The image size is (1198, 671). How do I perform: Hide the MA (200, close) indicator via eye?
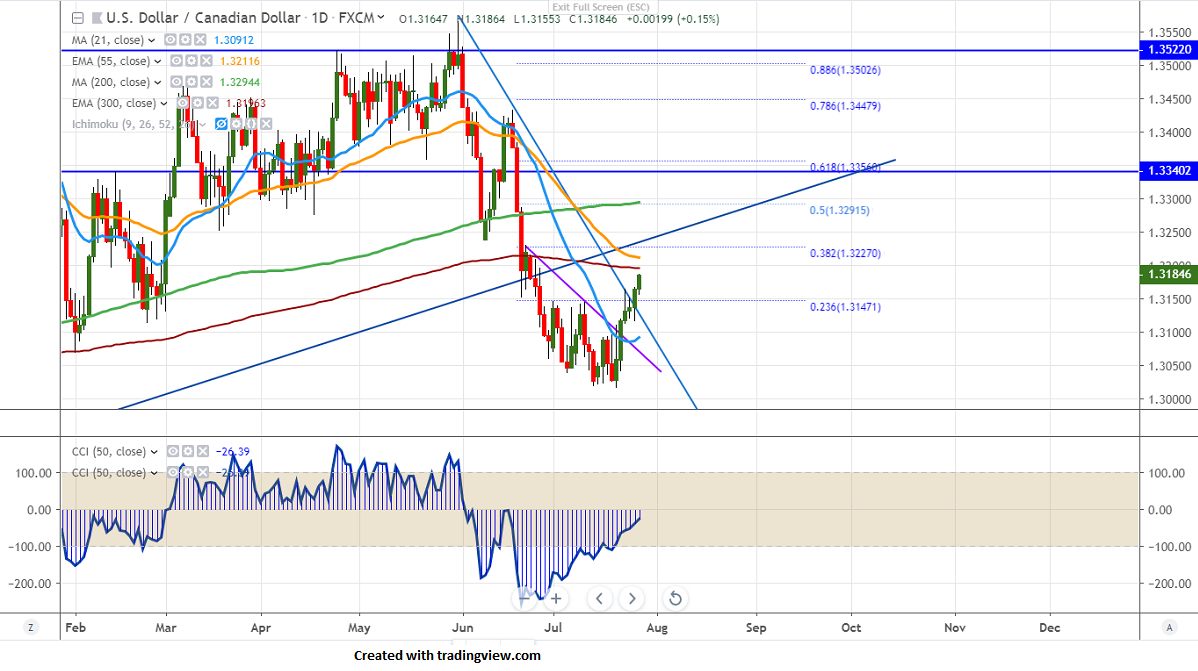coord(176,82)
